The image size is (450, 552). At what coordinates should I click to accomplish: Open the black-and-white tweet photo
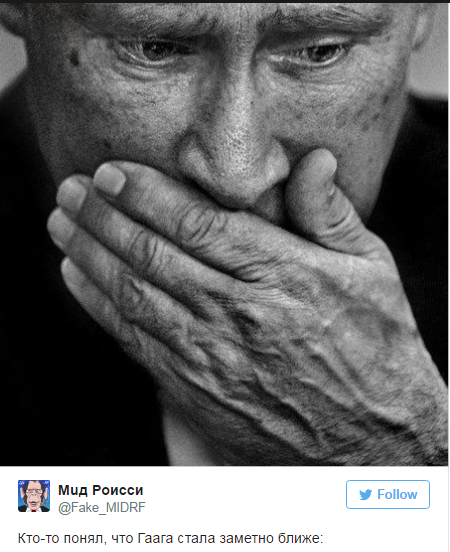pyautogui.click(x=225, y=234)
